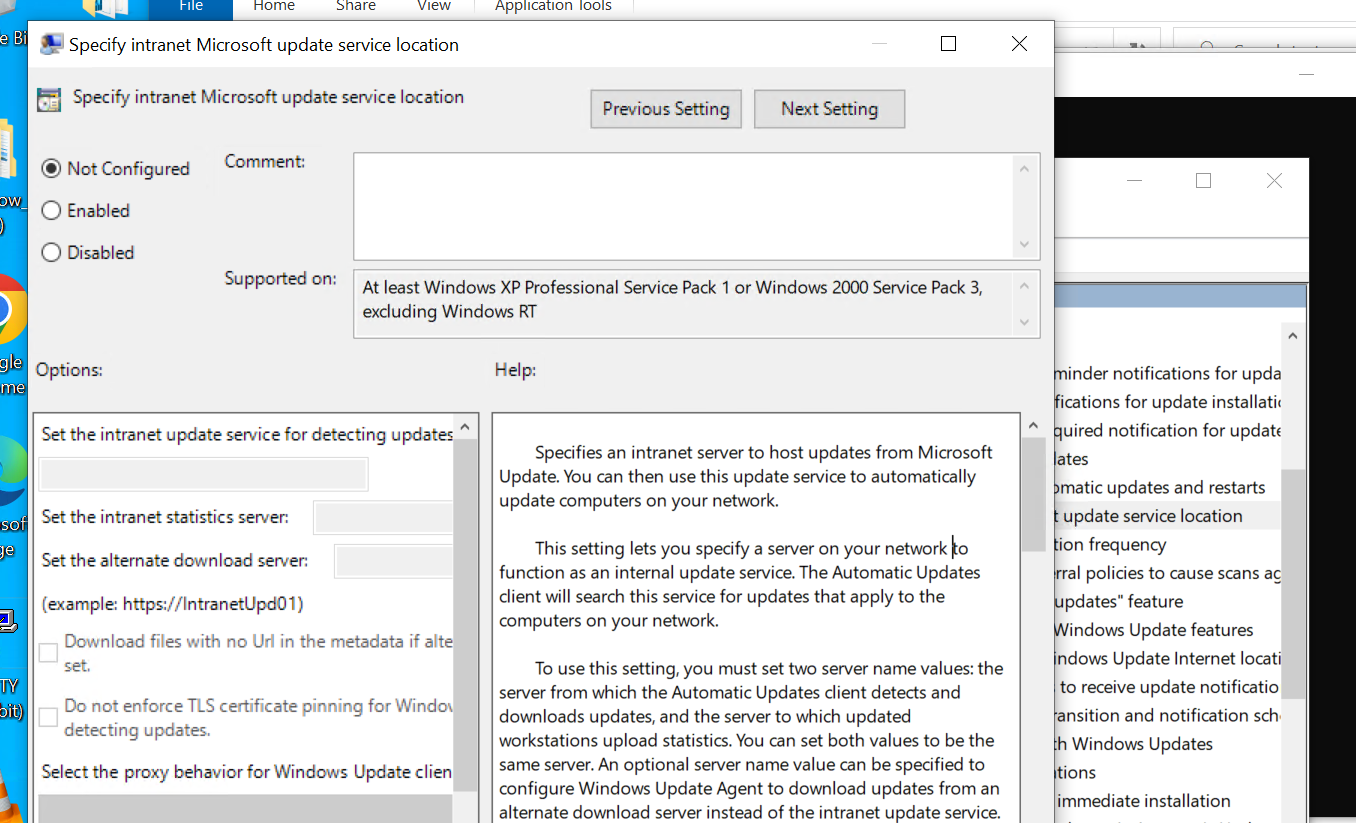1356x823 pixels.
Task: Click the alternate download server field
Action: click(393, 561)
